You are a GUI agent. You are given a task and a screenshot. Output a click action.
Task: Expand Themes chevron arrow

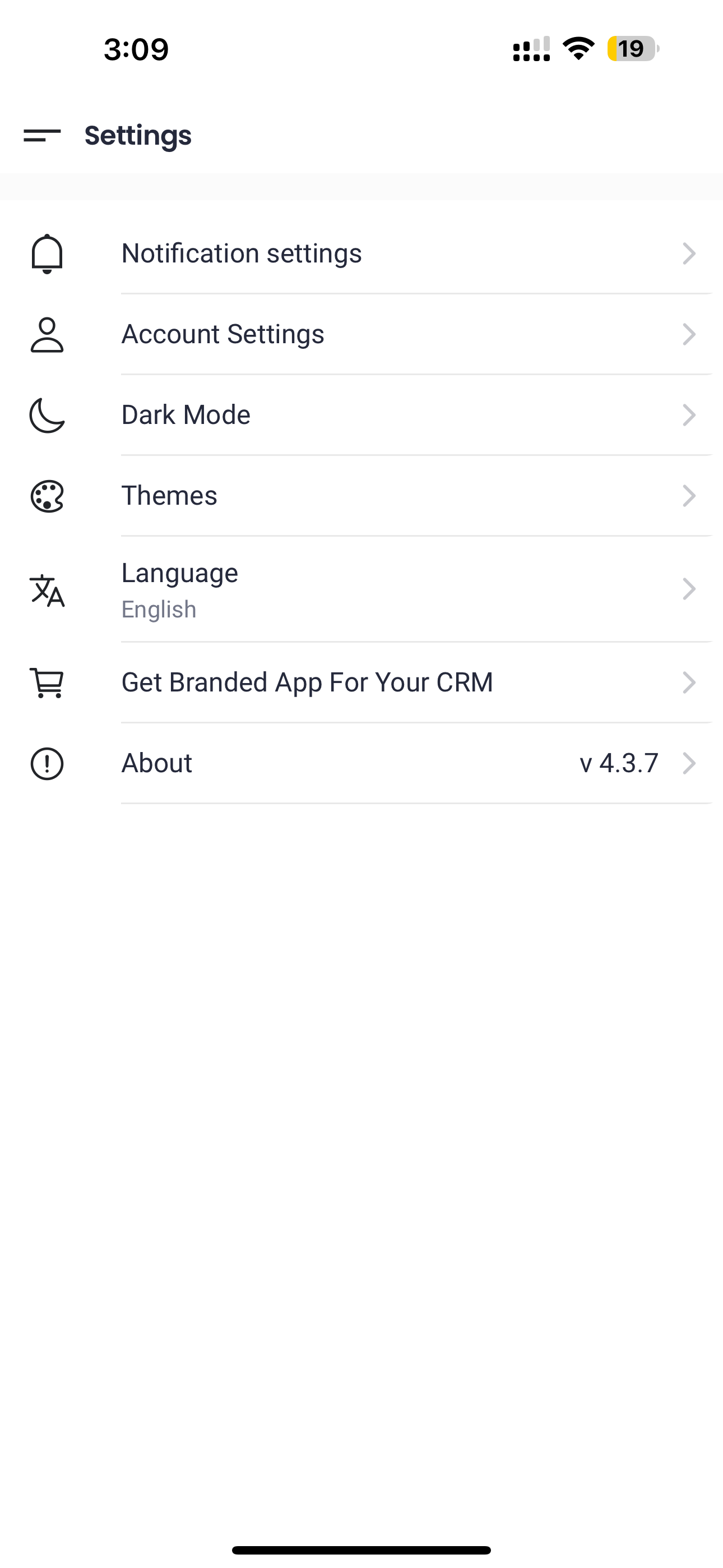688,496
